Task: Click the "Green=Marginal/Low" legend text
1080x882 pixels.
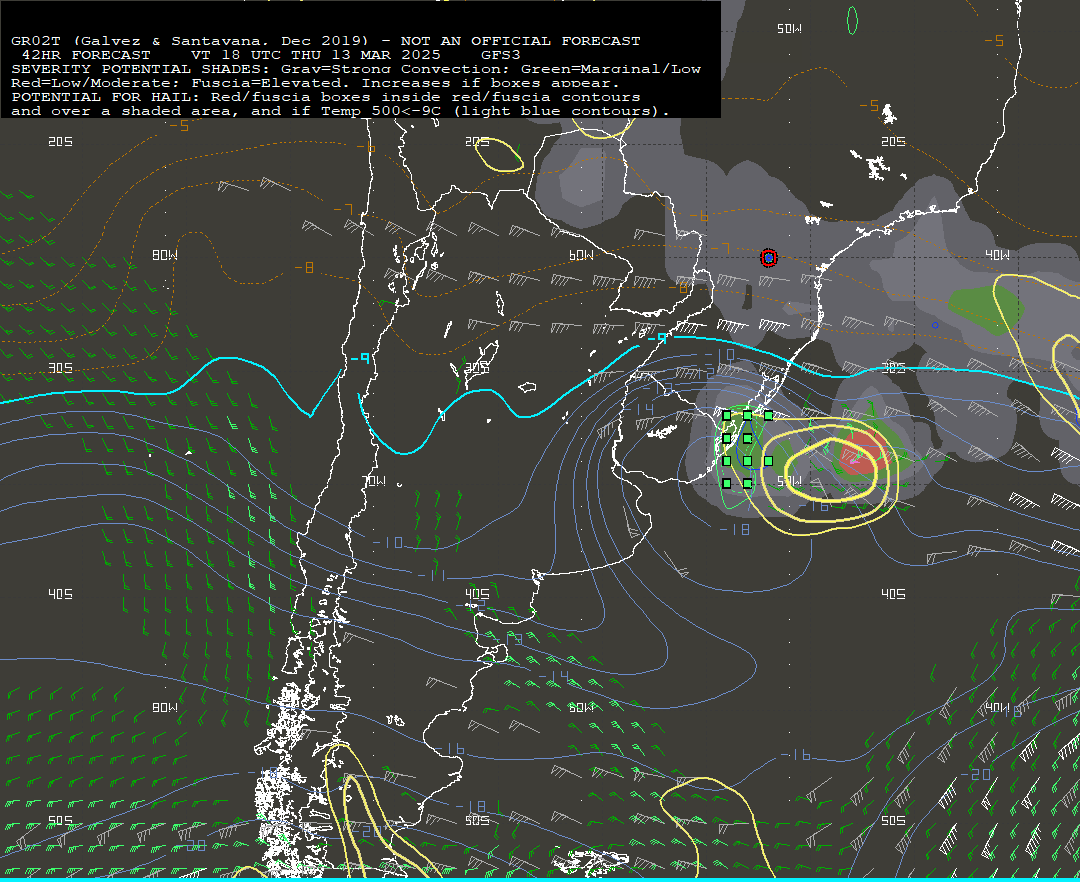Action: click(x=611, y=69)
